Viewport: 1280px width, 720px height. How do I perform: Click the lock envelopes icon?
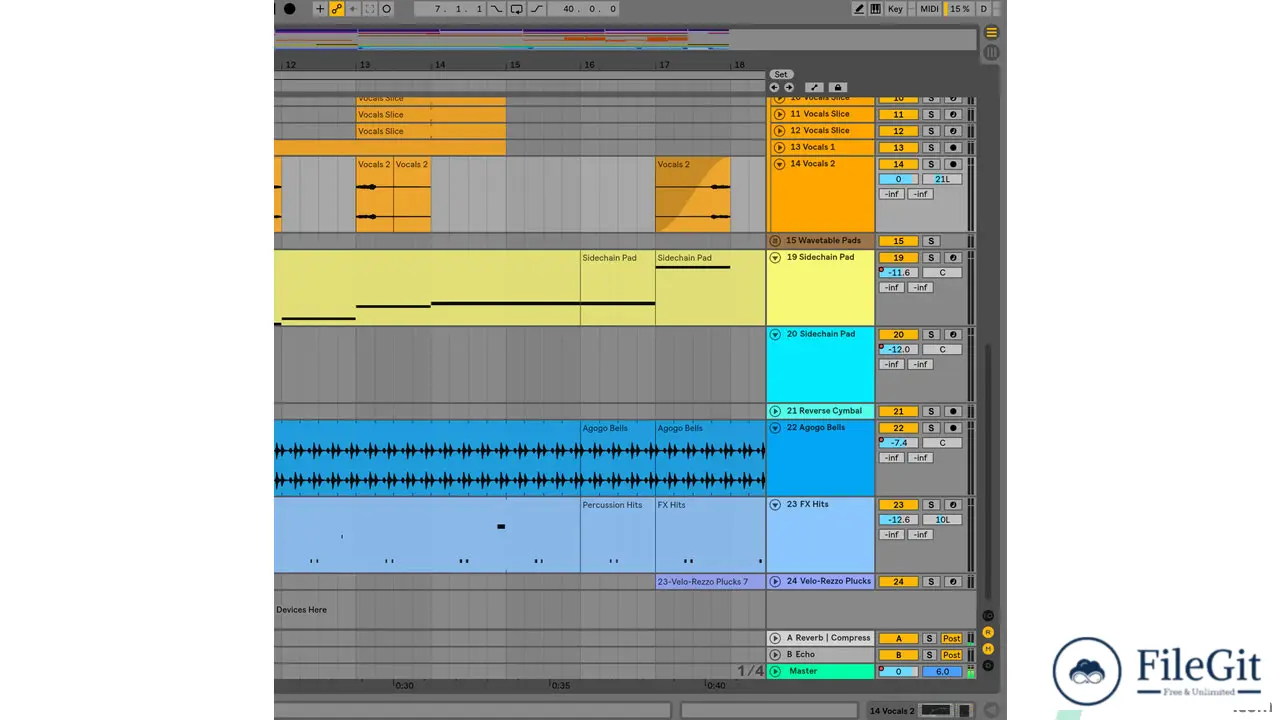tap(838, 88)
